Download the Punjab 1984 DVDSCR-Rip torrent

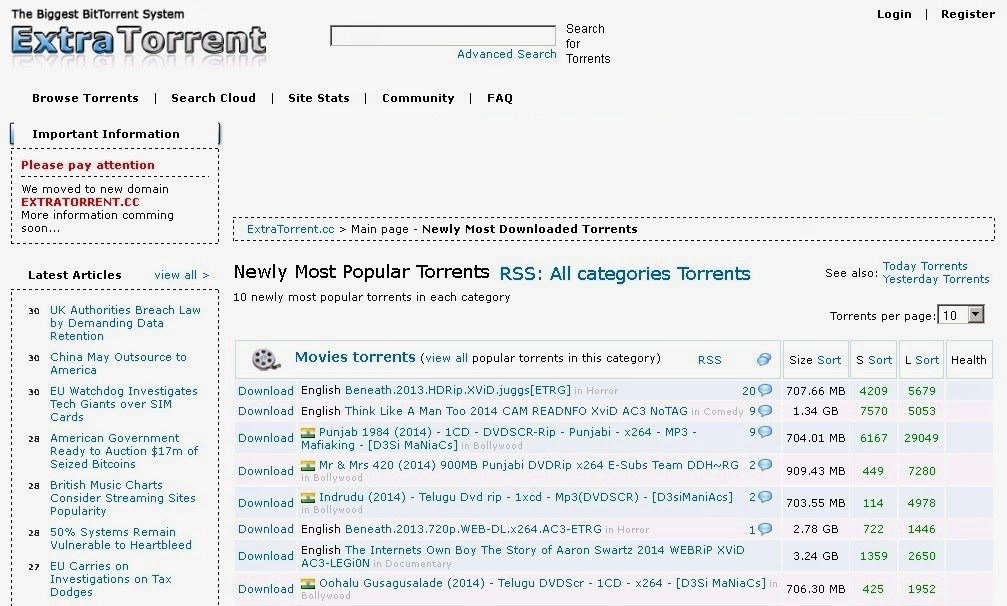click(x=265, y=437)
